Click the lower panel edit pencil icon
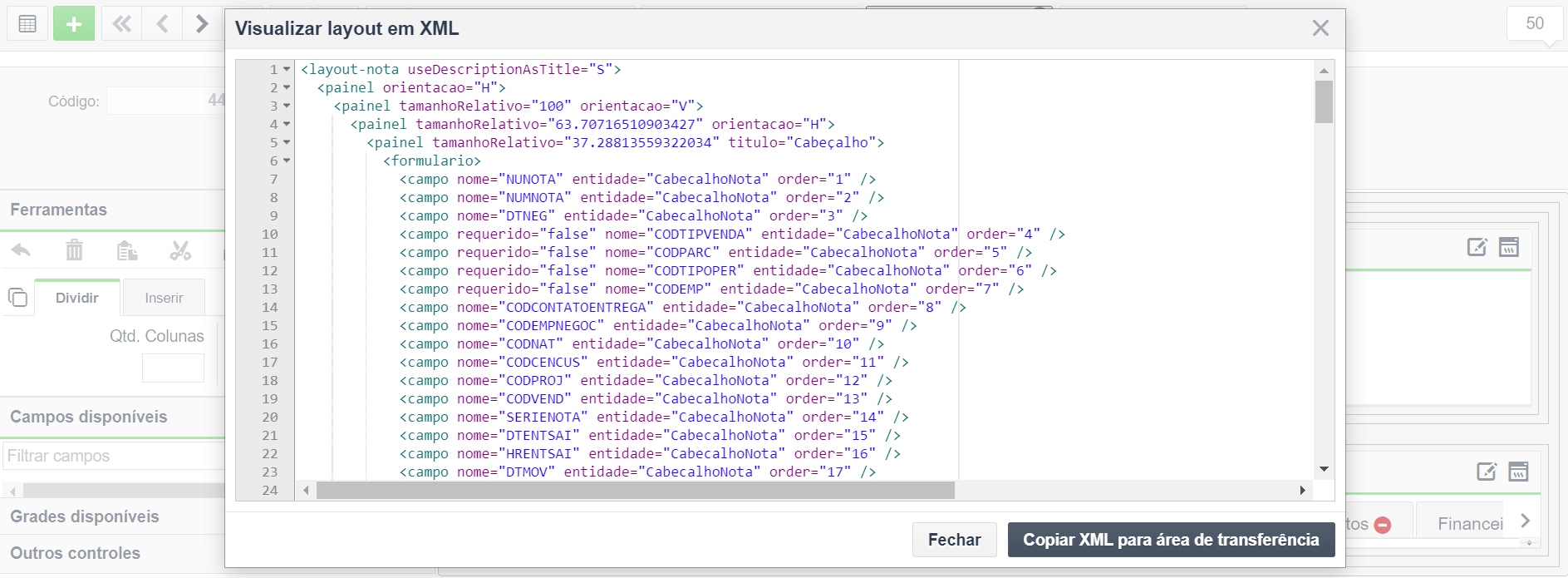 (1487, 472)
